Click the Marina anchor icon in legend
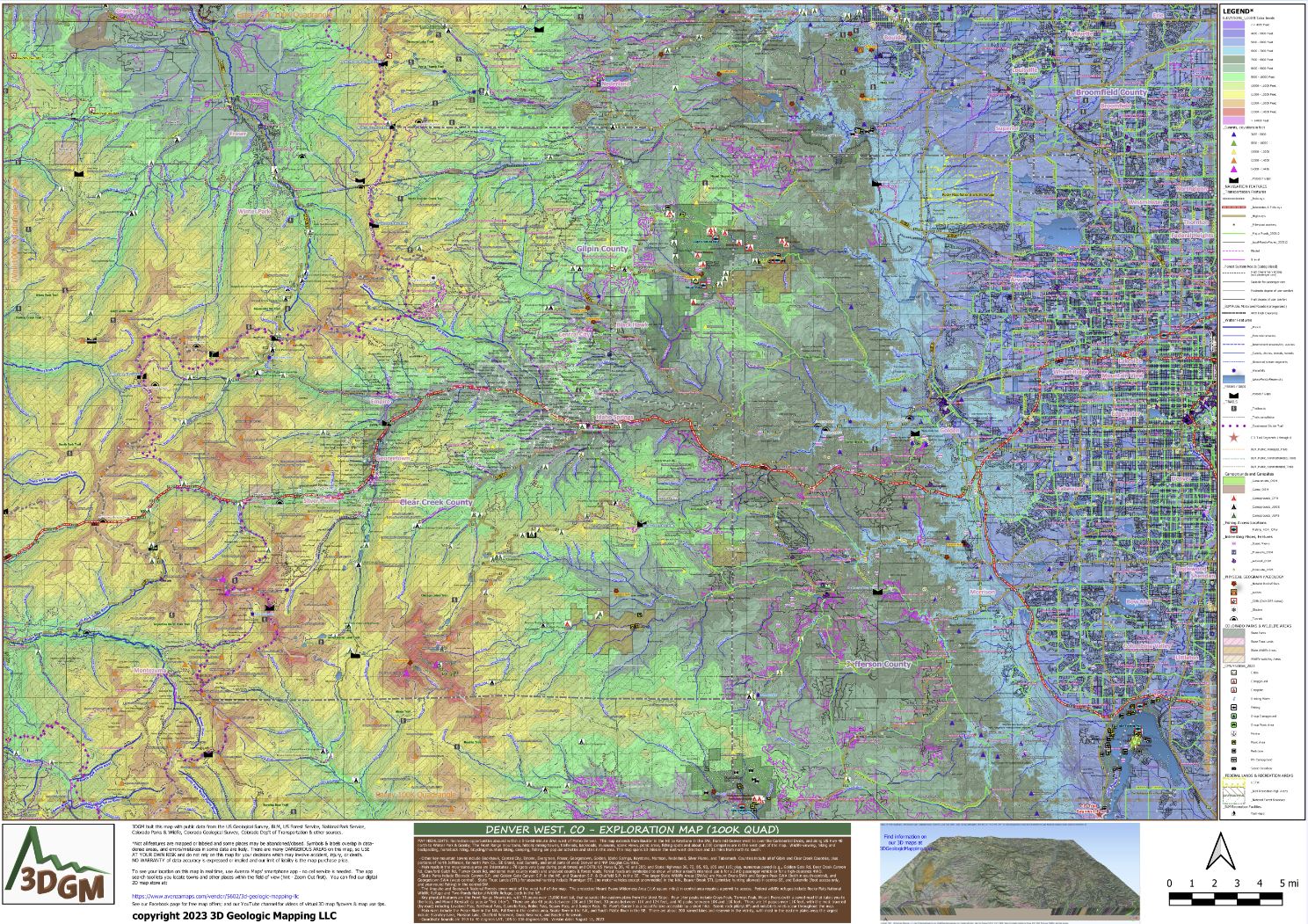1308x924 pixels. point(1234,733)
